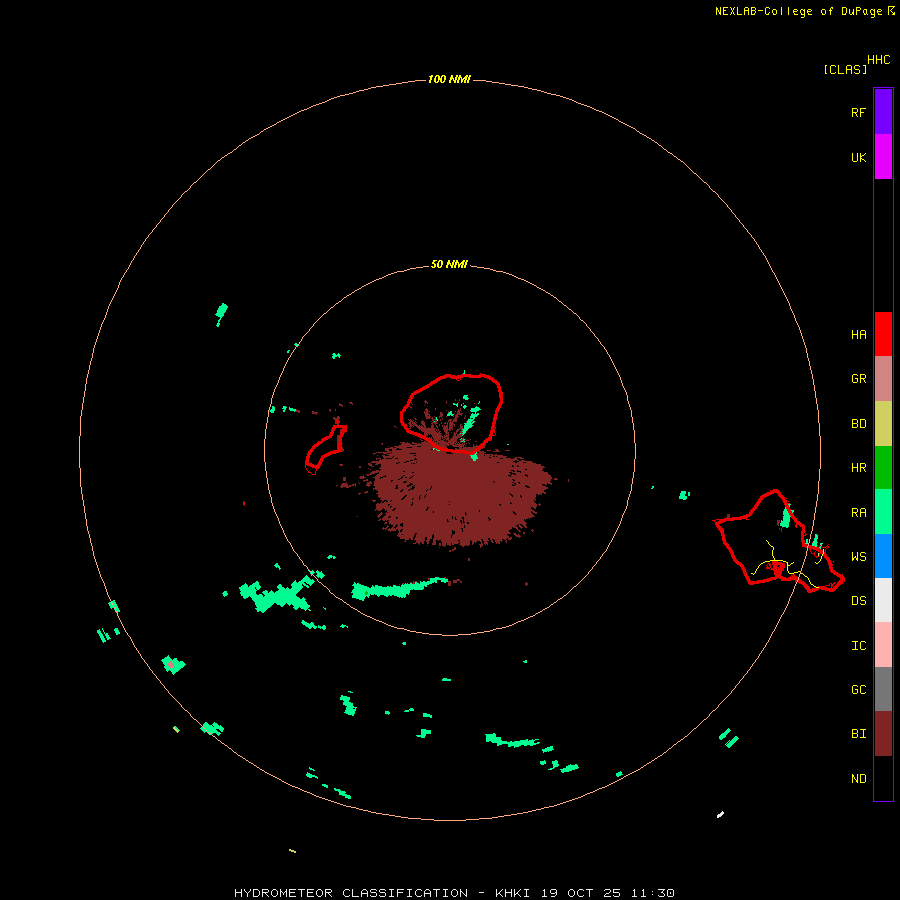Click the red-outlined island at the east edge
900x900 pixels.
[778, 542]
